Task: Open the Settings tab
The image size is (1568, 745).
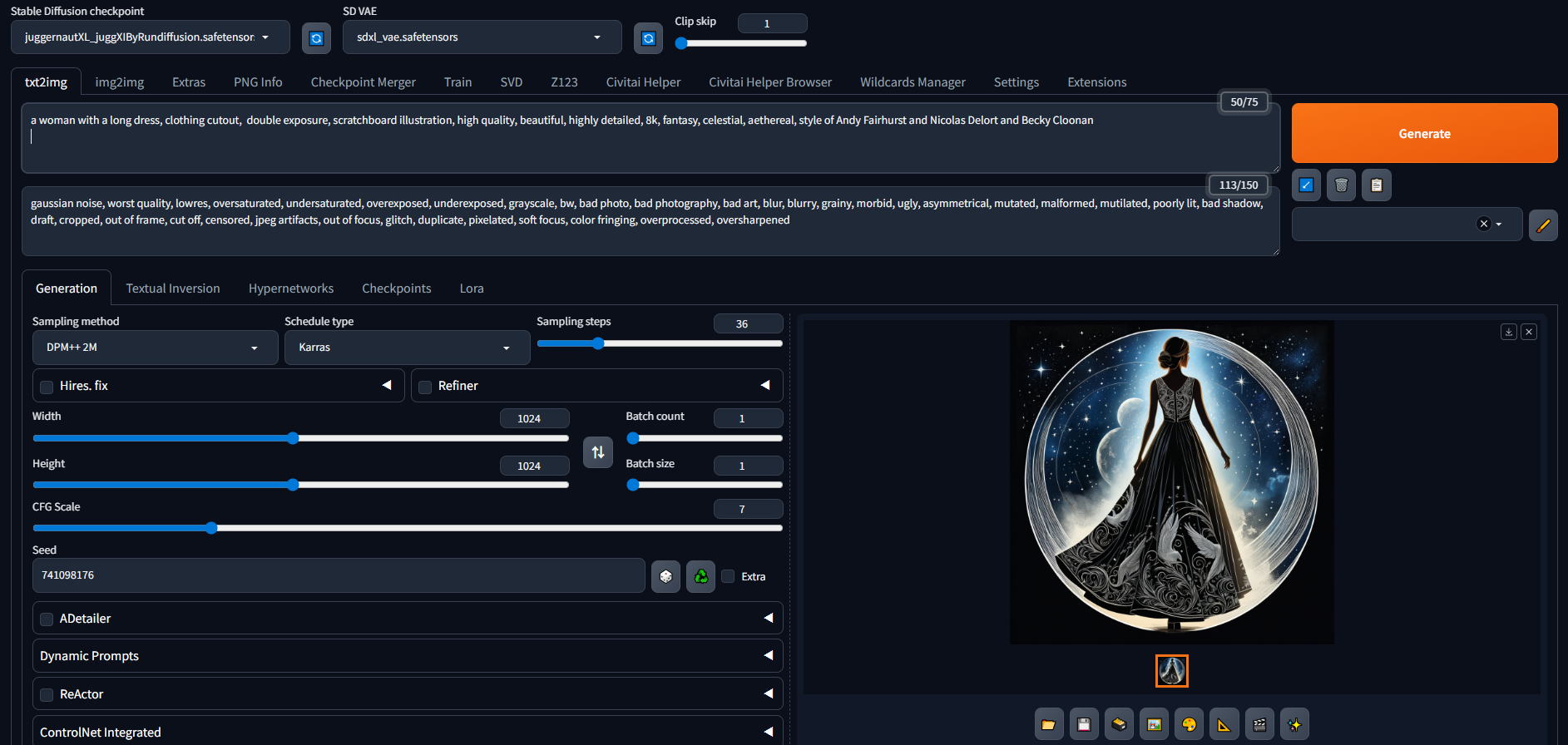Action: click(1016, 82)
